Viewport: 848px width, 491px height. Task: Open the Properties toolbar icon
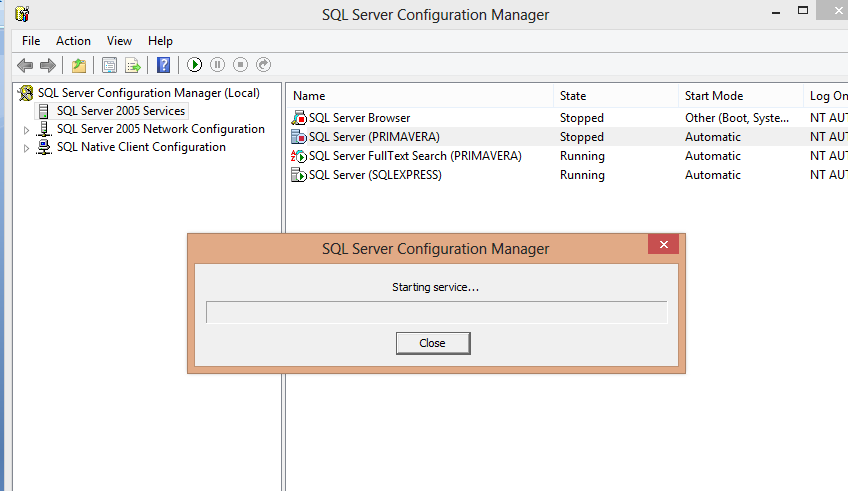coord(109,65)
